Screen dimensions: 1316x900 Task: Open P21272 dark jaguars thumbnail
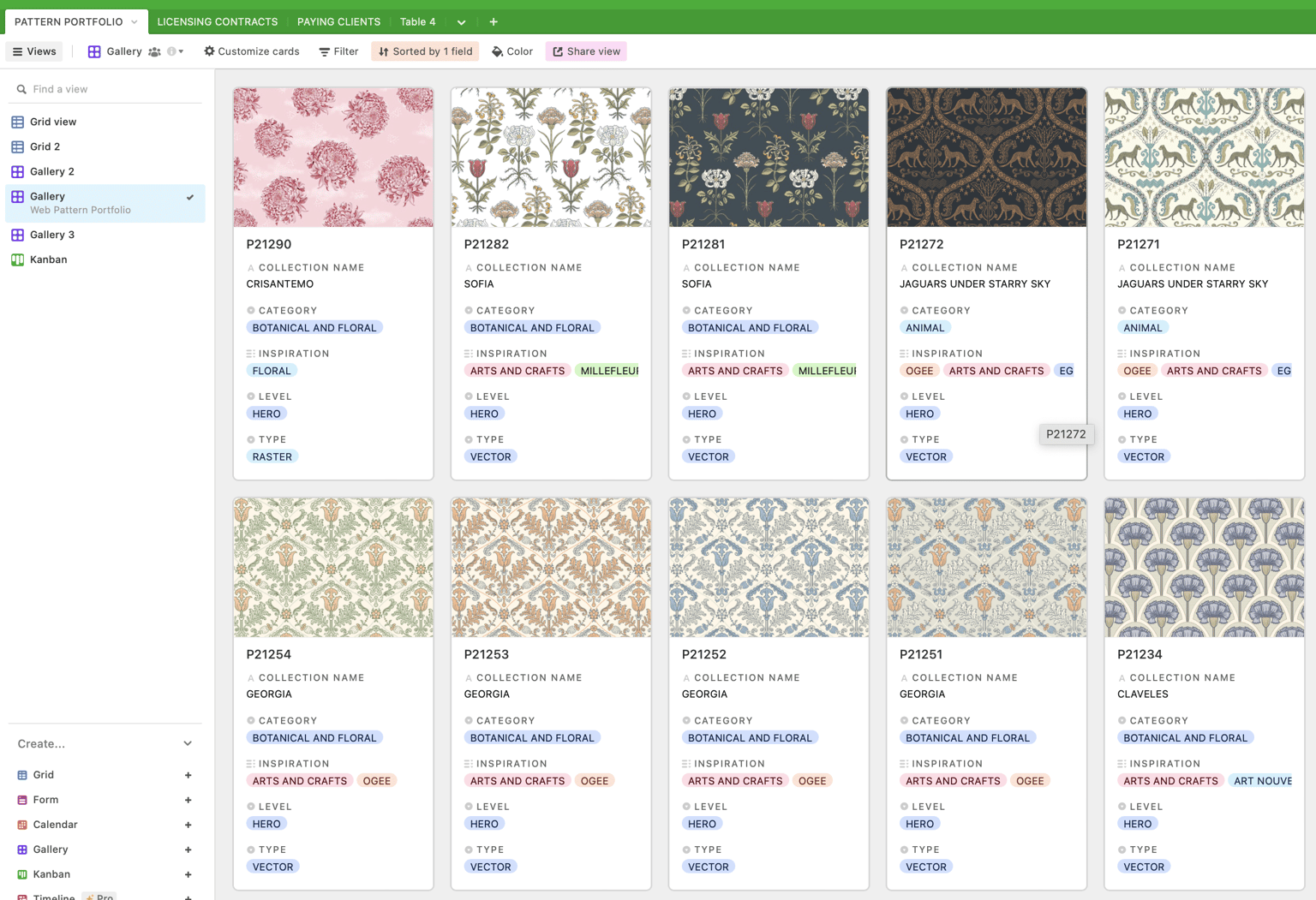coord(986,157)
